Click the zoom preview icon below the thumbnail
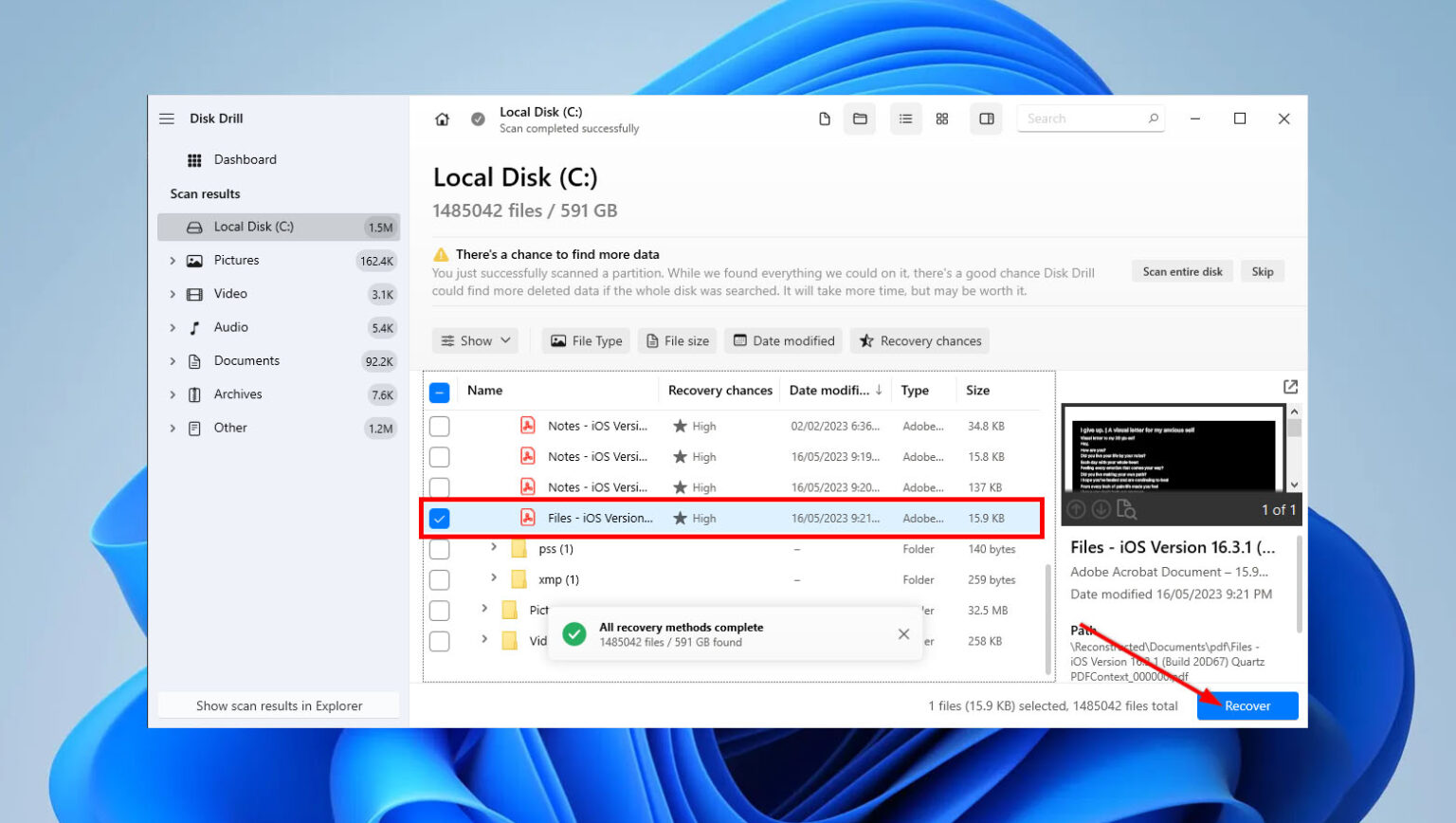This screenshot has width=1456, height=823. [1127, 509]
